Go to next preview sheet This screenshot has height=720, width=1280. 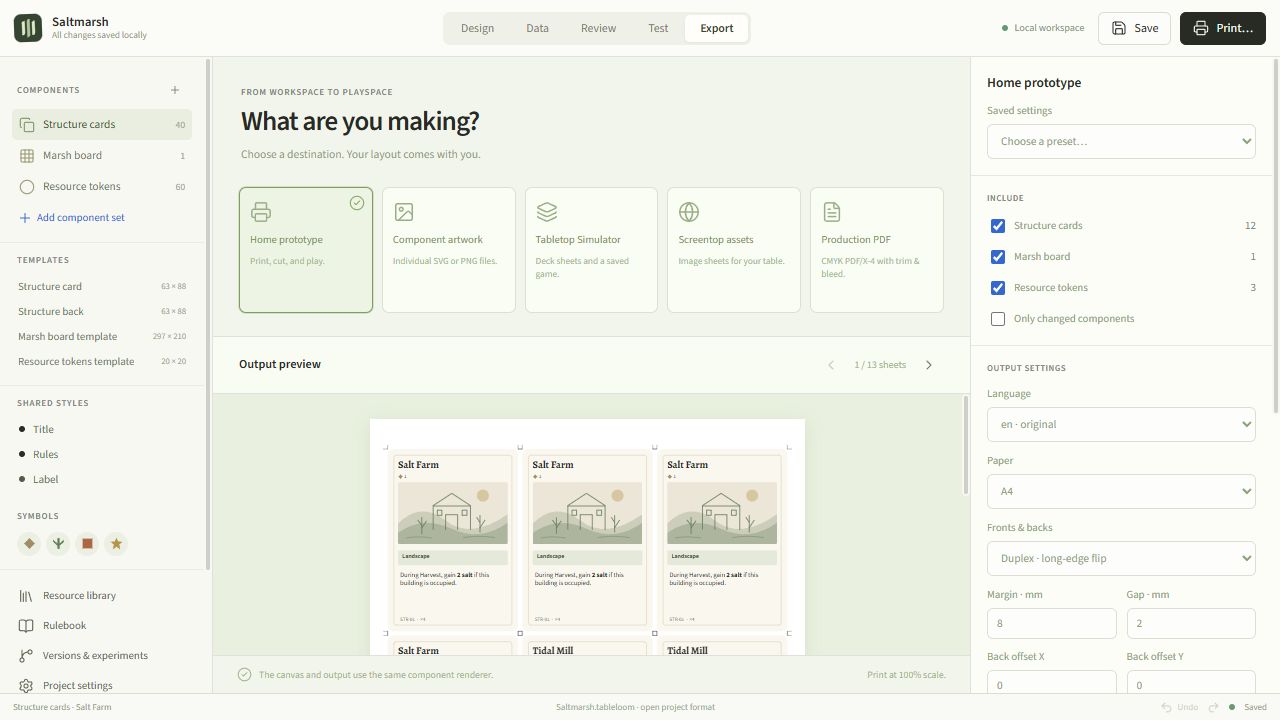click(929, 365)
